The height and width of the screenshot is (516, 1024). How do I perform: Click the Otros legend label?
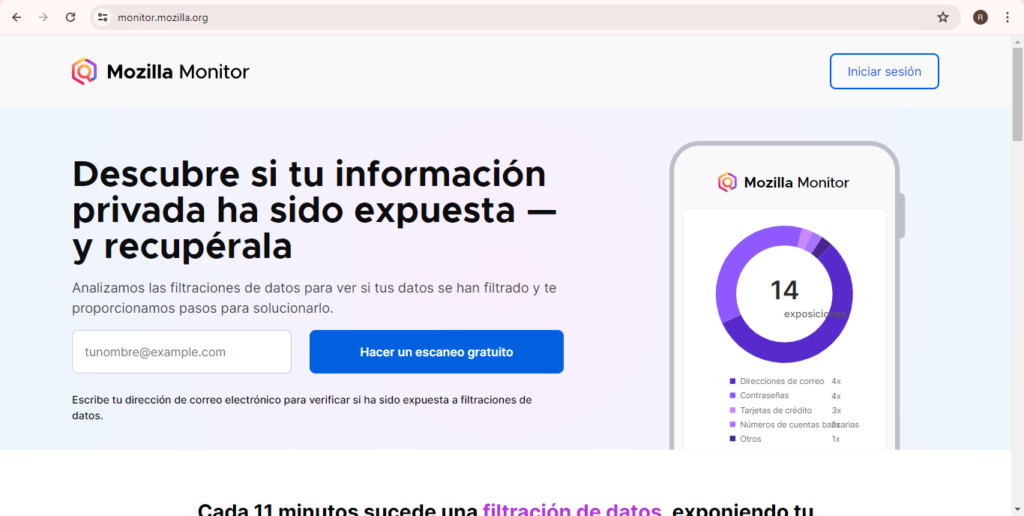[750, 439]
